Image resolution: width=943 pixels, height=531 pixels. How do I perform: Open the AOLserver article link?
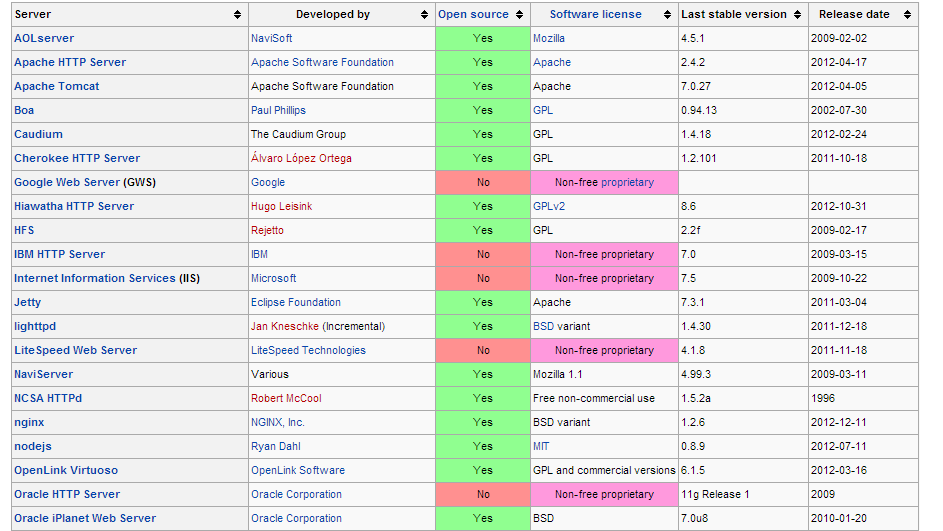click(x=44, y=38)
